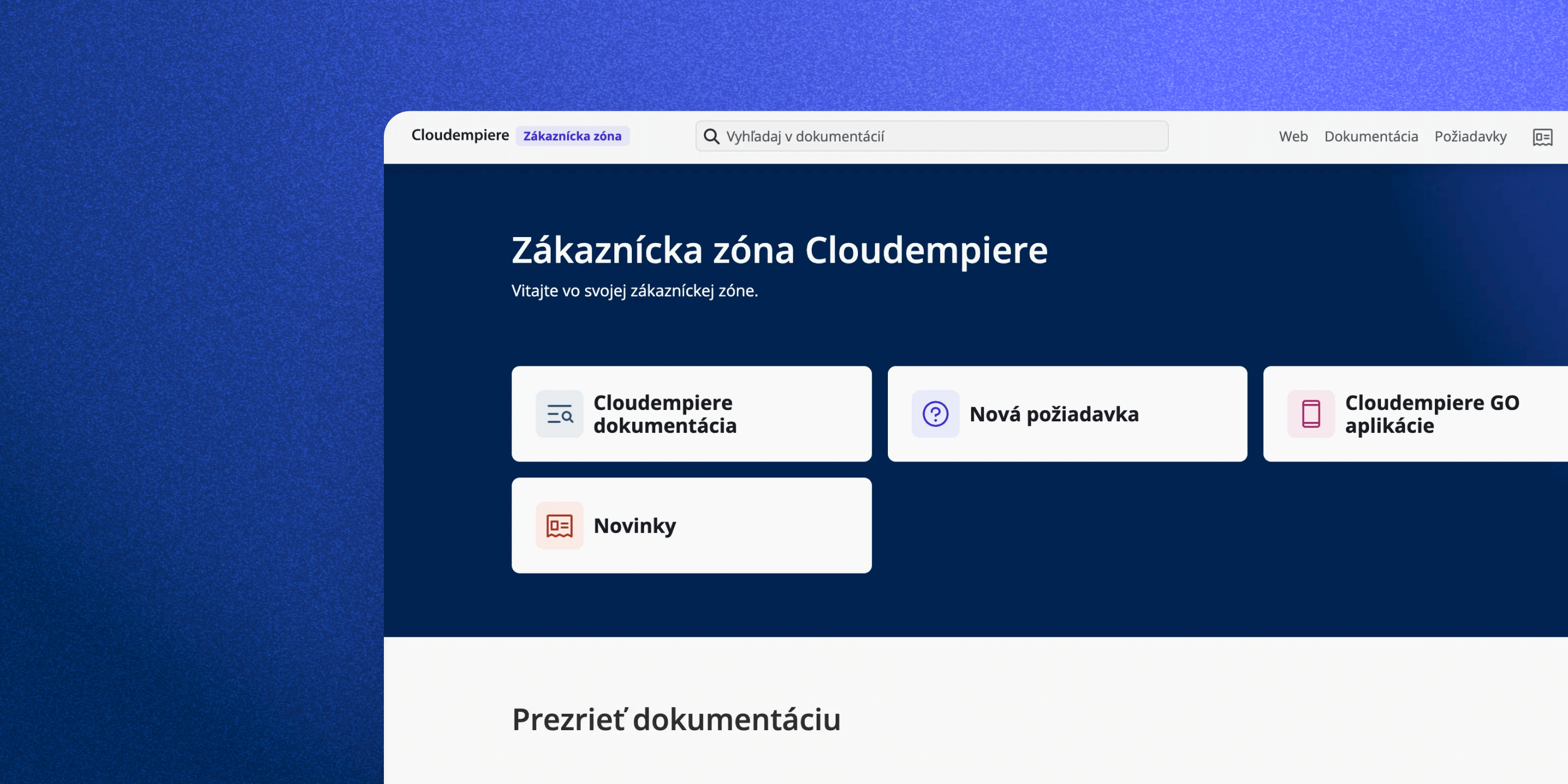Click the Vitajte vo svojej zákazníckej zóne text
Image resolution: width=1568 pixels, height=784 pixels.
tap(634, 291)
